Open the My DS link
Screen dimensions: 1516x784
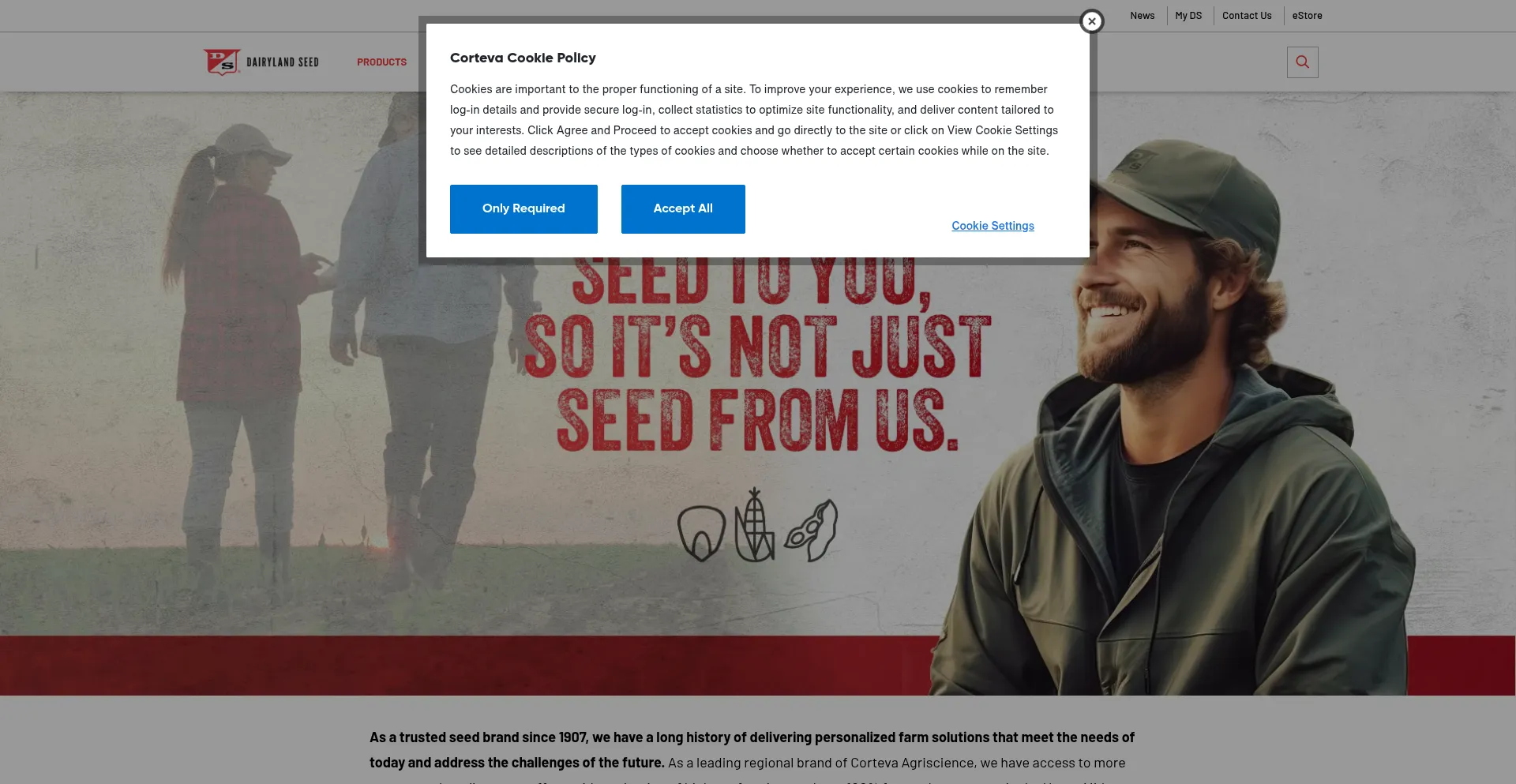click(x=1188, y=16)
